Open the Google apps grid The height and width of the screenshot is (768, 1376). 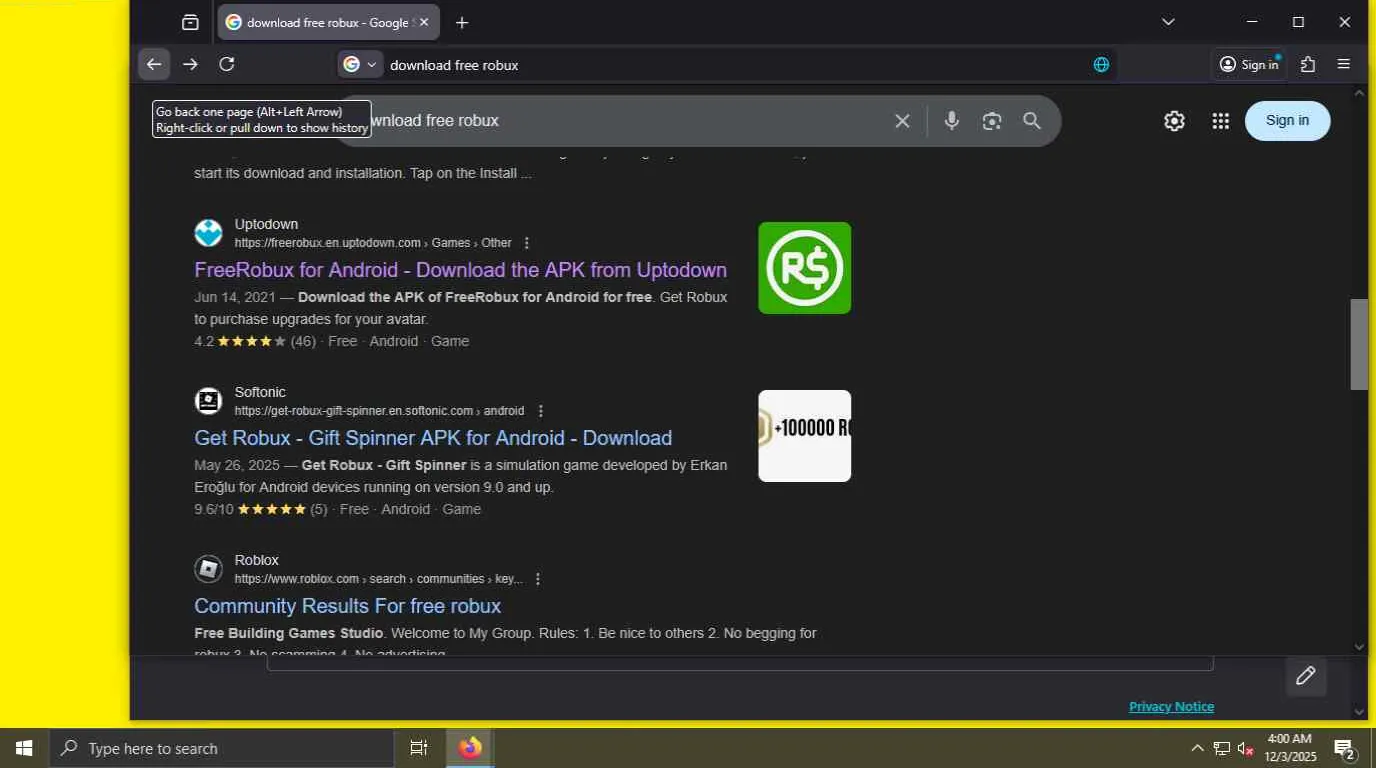(1220, 121)
